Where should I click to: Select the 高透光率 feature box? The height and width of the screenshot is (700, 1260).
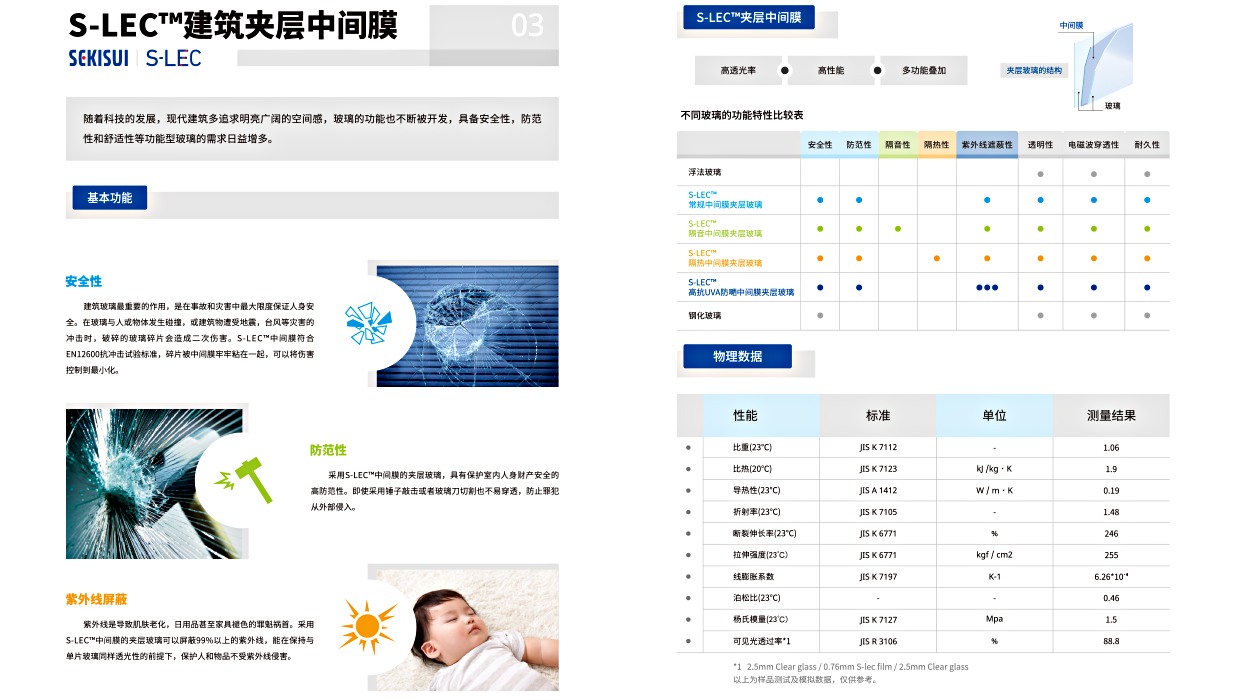737,71
